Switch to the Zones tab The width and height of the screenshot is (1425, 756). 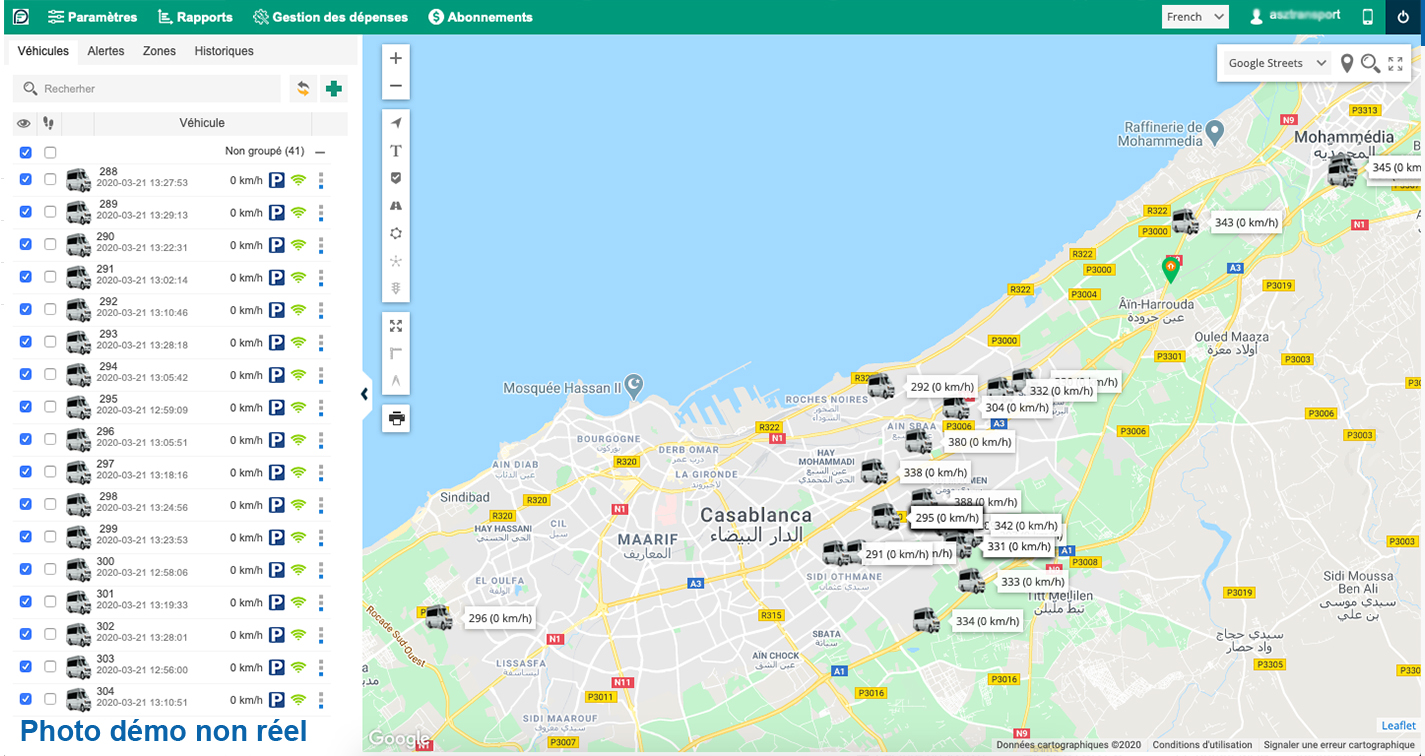pyautogui.click(x=159, y=51)
